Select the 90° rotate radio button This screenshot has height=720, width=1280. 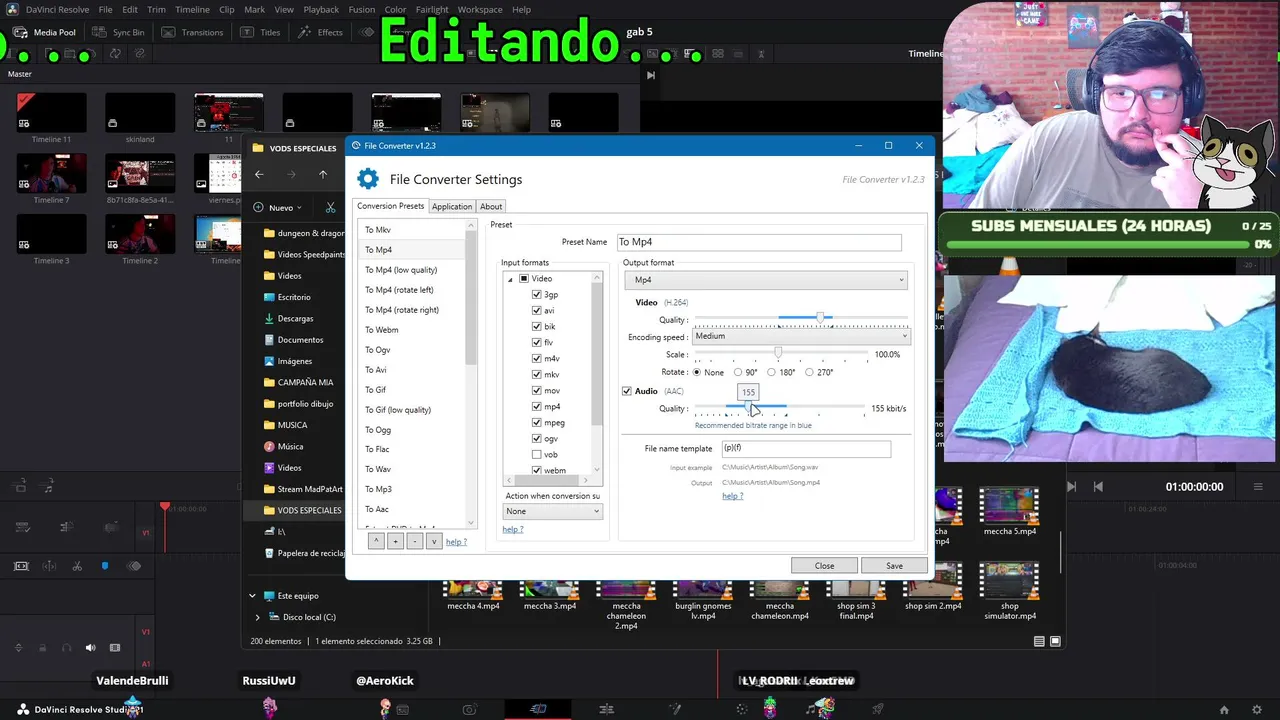pyautogui.click(x=739, y=372)
